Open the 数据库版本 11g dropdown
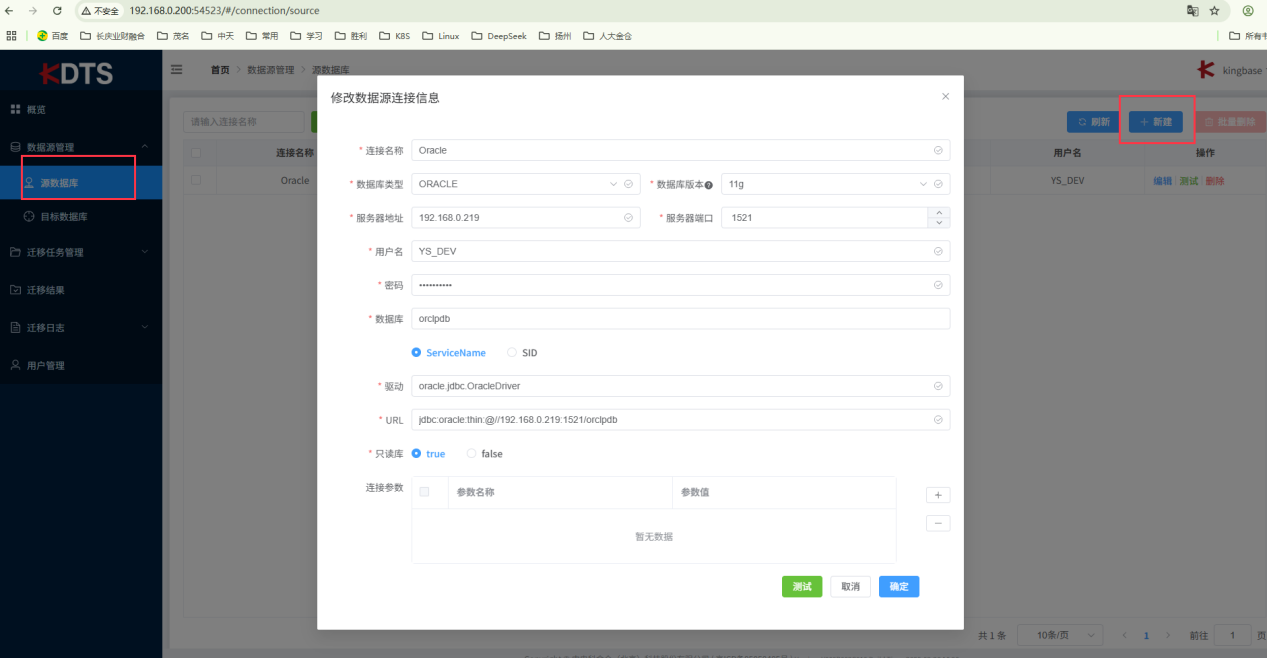Viewport: 1267px width, 658px height. click(x=836, y=184)
